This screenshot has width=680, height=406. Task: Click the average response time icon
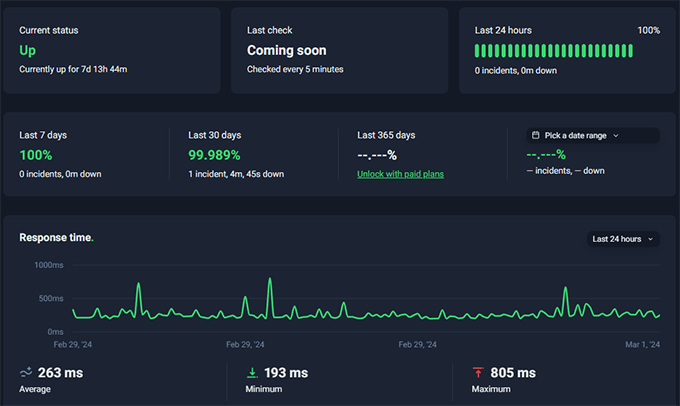(x=27, y=373)
